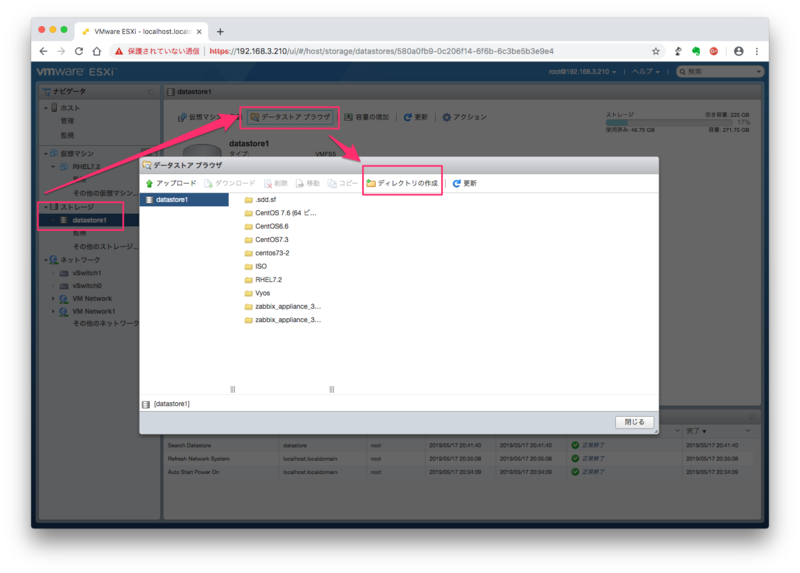Open the root@192.168.3.210 user dropdown
Viewport: 800px width, 573px height.
click(x=582, y=71)
